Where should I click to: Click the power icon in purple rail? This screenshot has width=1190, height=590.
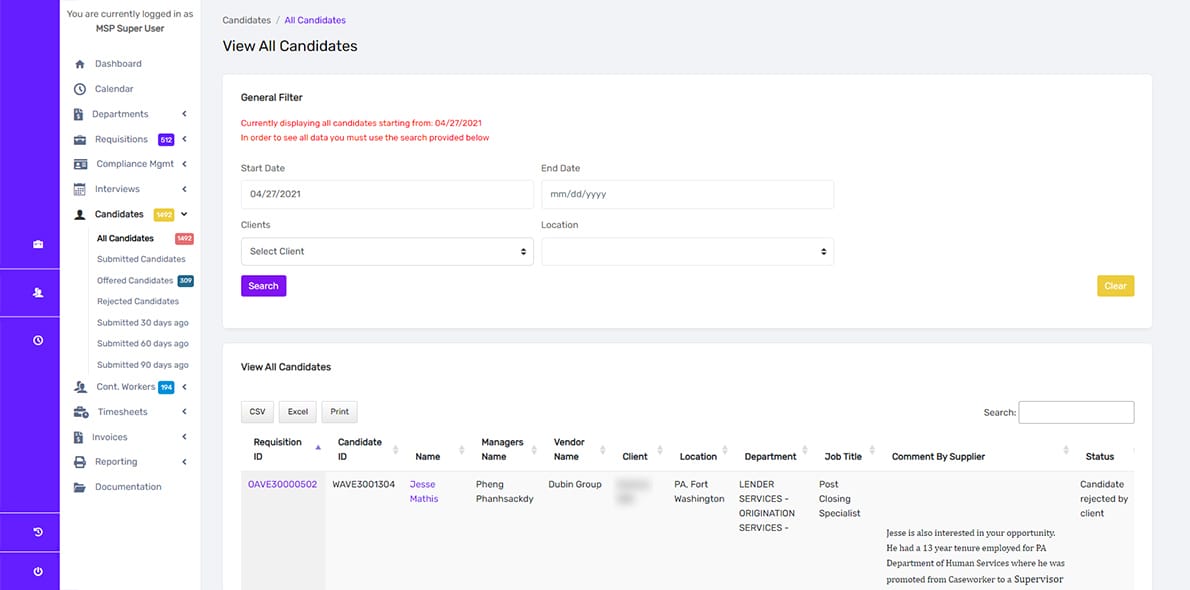(x=38, y=571)
